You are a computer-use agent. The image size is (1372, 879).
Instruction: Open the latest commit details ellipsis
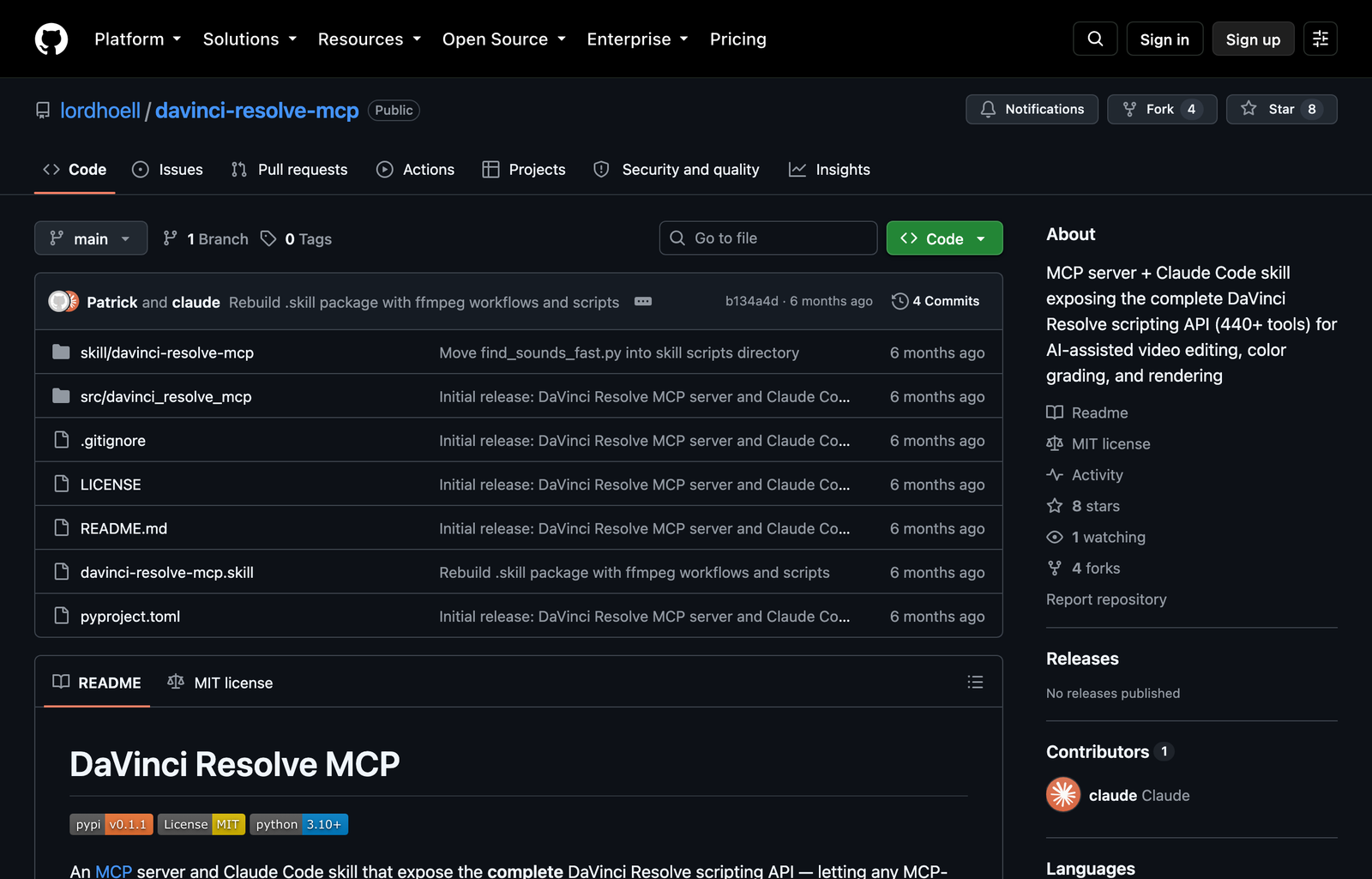(643, 302)
